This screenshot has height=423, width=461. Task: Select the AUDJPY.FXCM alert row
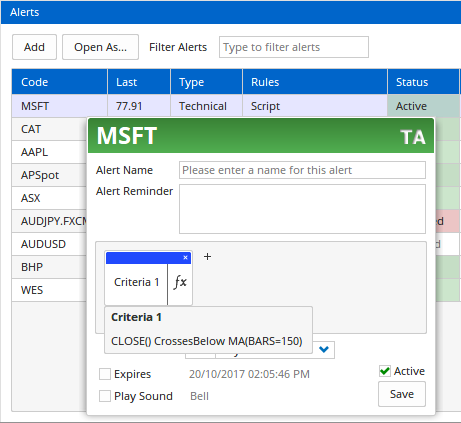(x=49, y=221)
